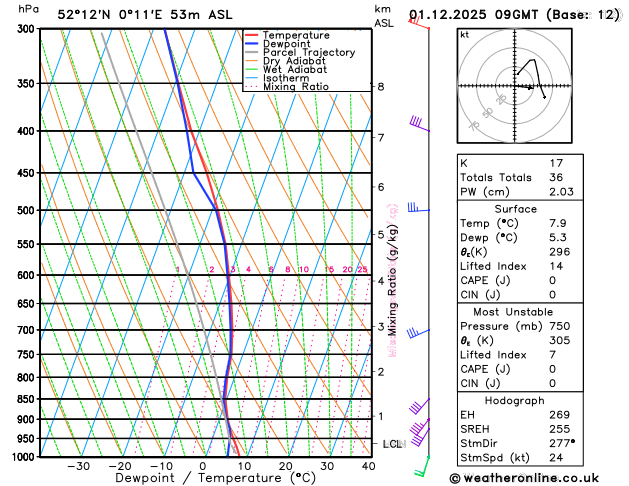Click the Totals Totals value 36
The height and width of the screenshot is (486, 629).
(x=556, y=177)
